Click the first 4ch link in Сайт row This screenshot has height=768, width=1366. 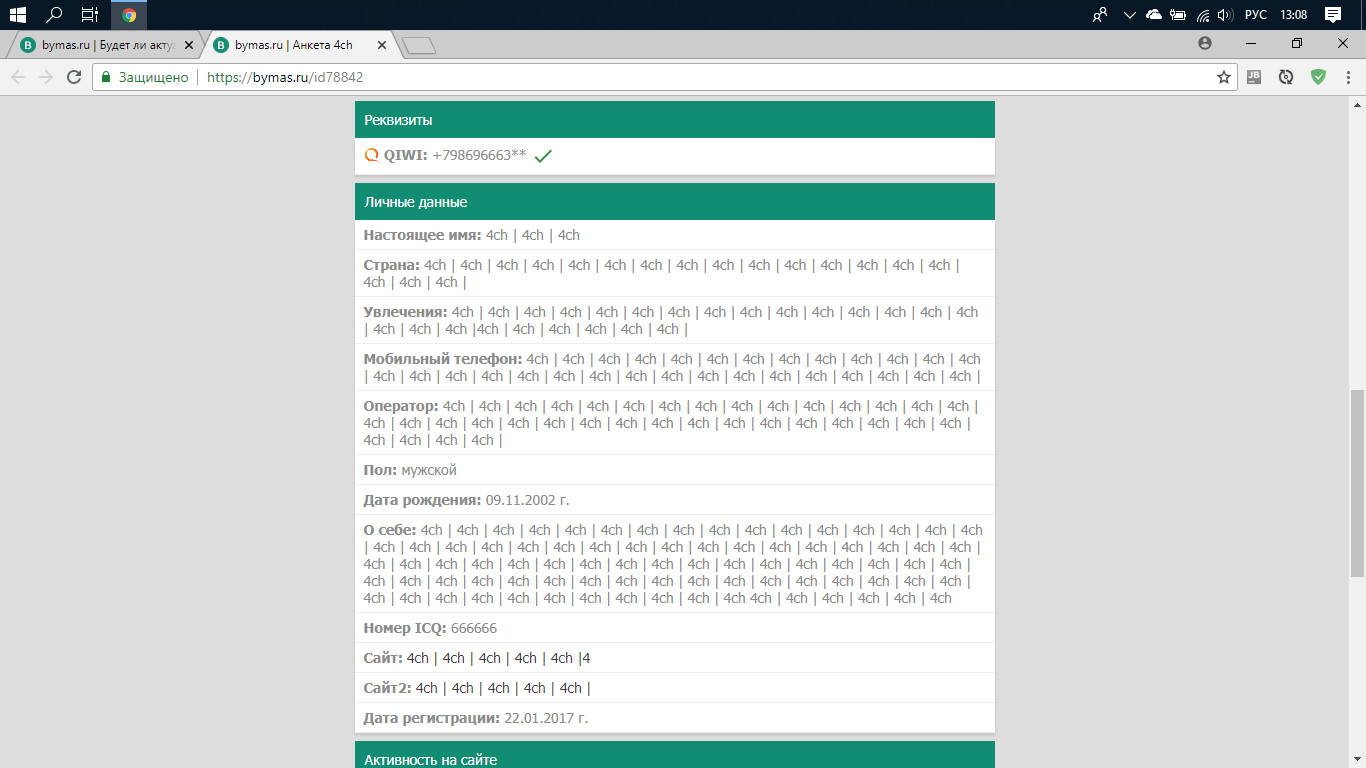418,658
